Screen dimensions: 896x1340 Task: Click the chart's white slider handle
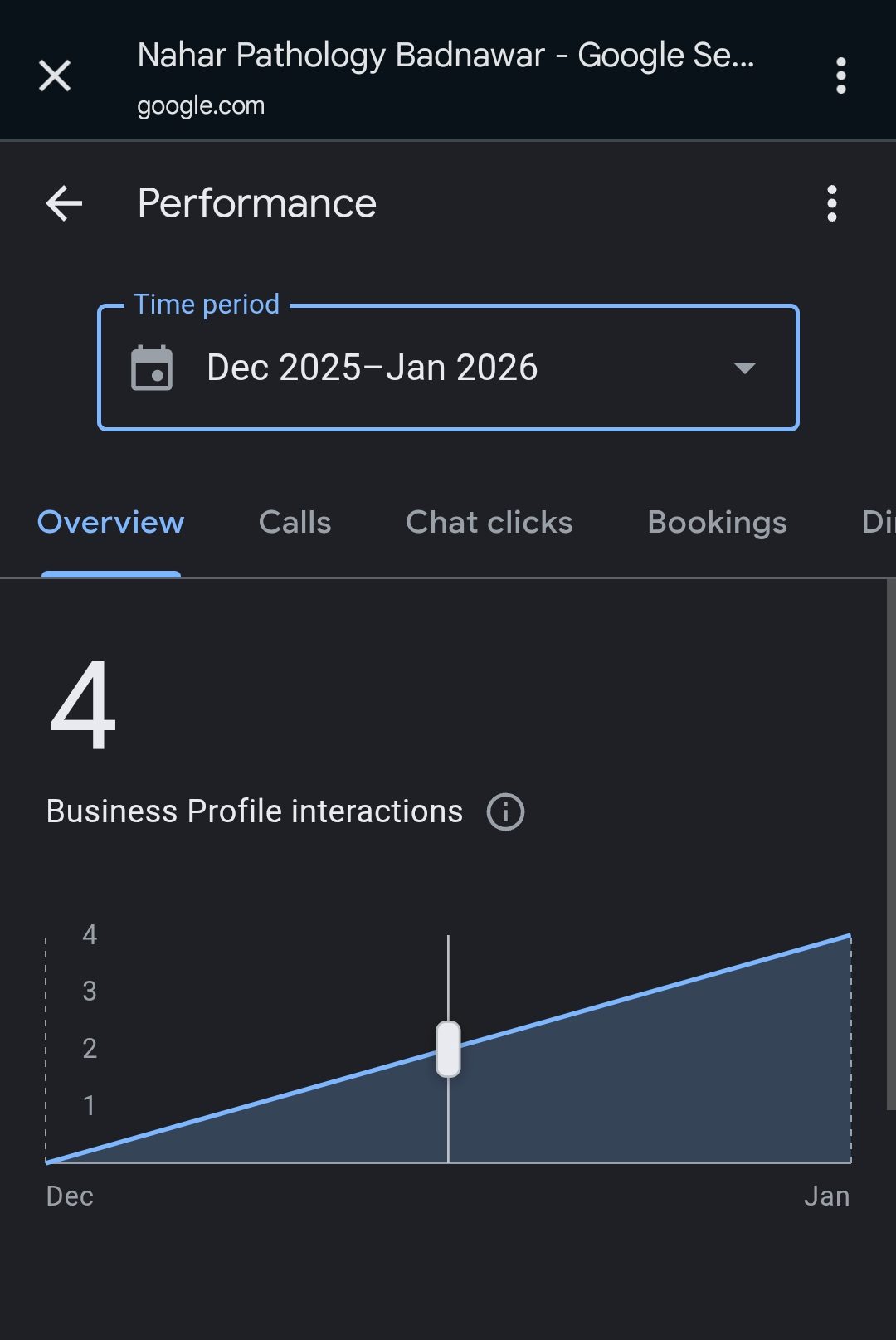point(448,1049)
